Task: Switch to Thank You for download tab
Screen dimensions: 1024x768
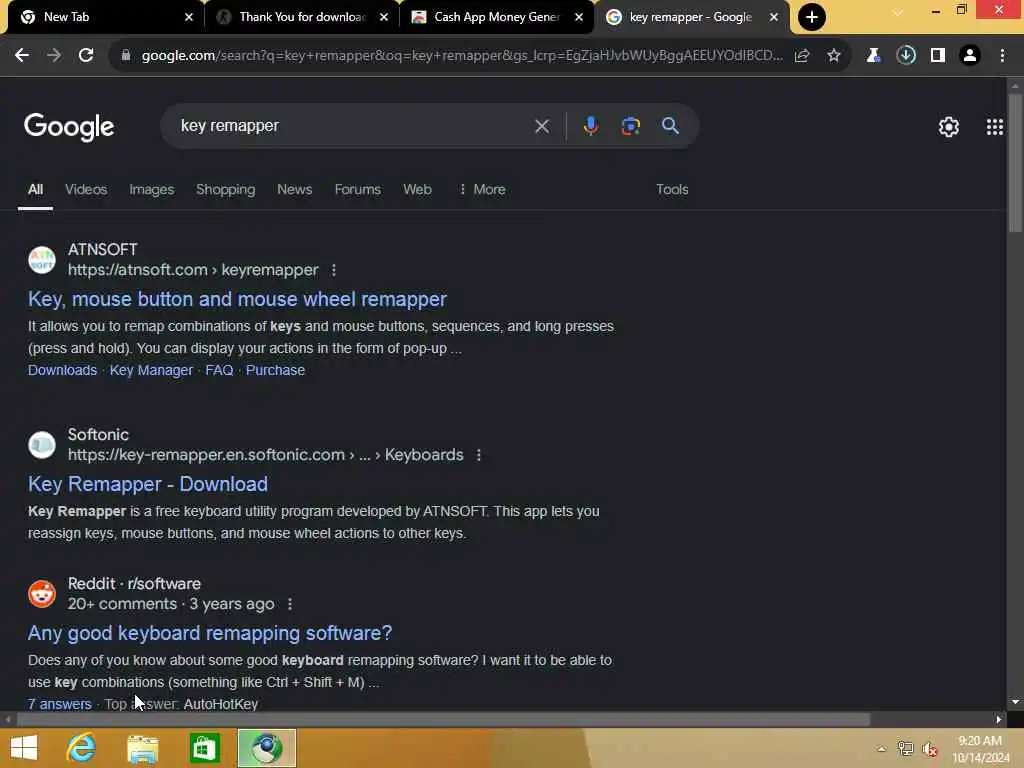Action: 301,17
